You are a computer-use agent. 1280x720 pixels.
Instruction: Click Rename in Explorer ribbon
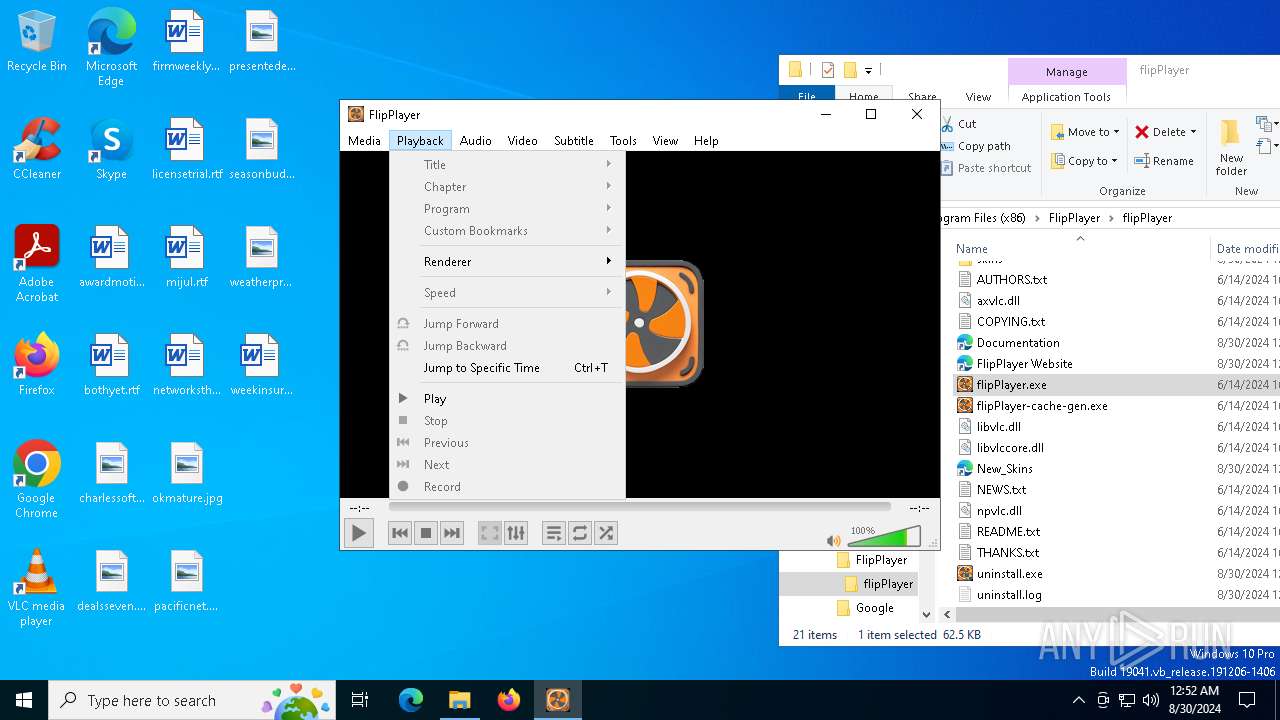pos(1164,161)
